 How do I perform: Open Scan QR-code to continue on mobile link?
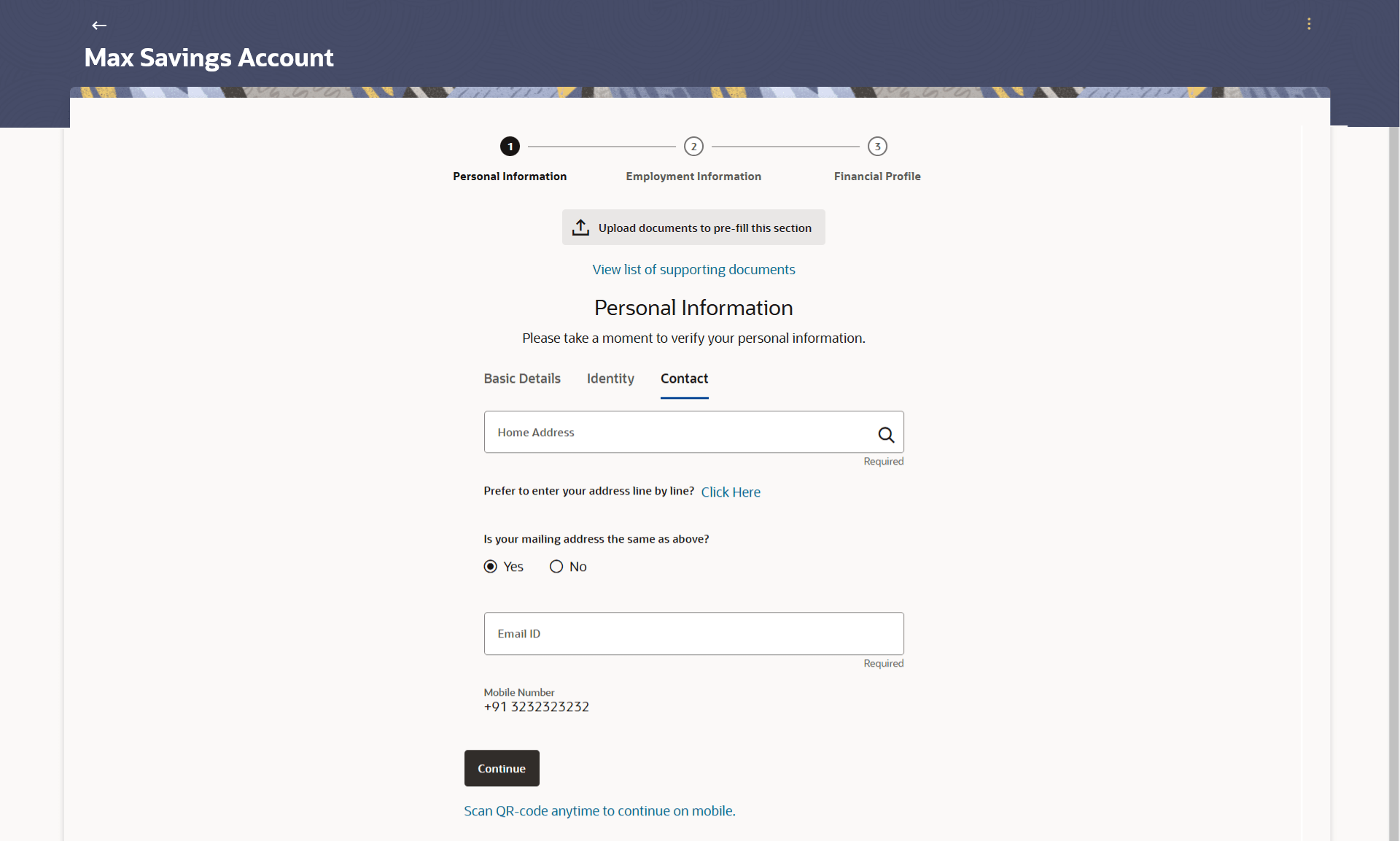click(599, 811)
